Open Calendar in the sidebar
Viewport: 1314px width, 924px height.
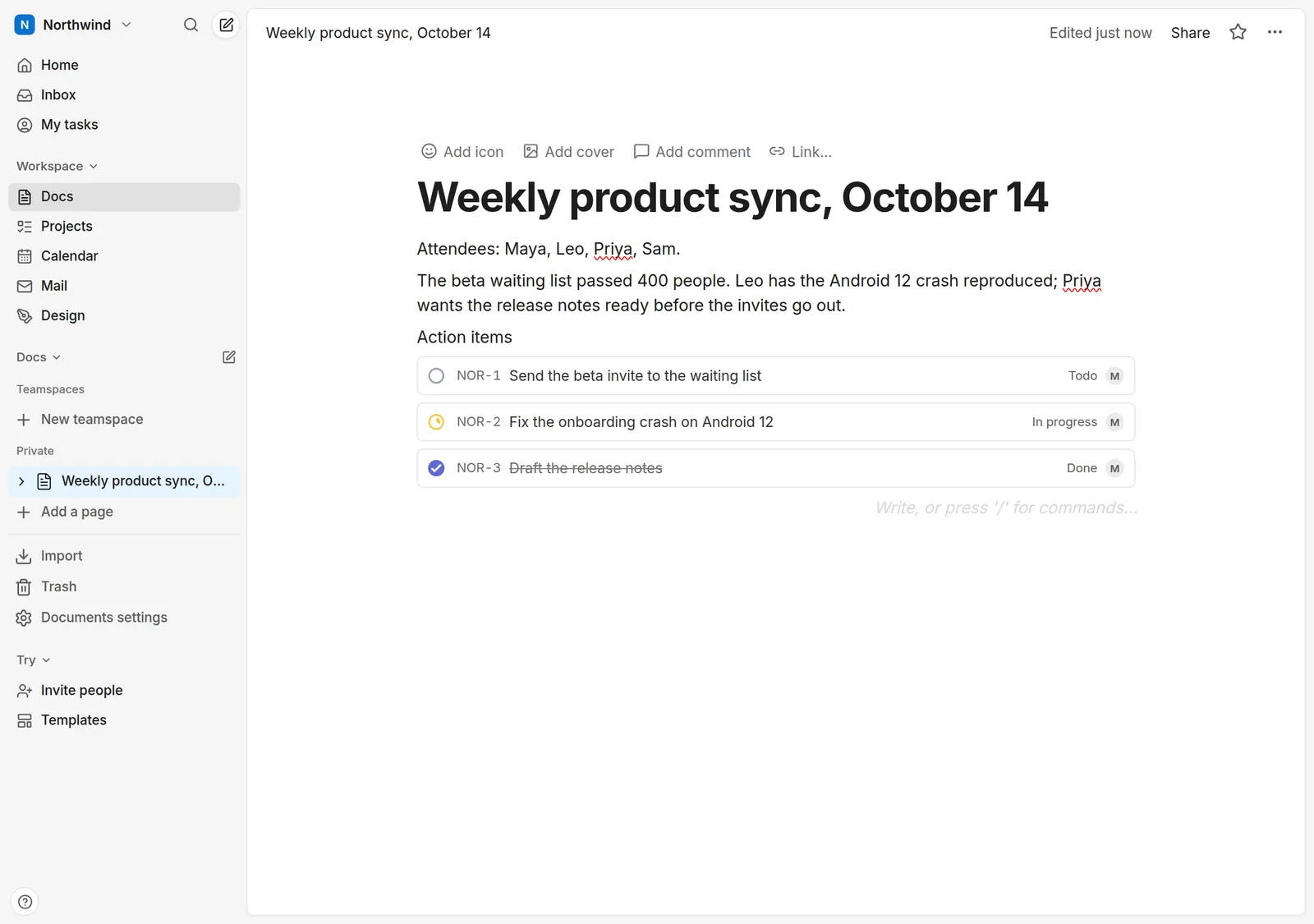[124, 256]
